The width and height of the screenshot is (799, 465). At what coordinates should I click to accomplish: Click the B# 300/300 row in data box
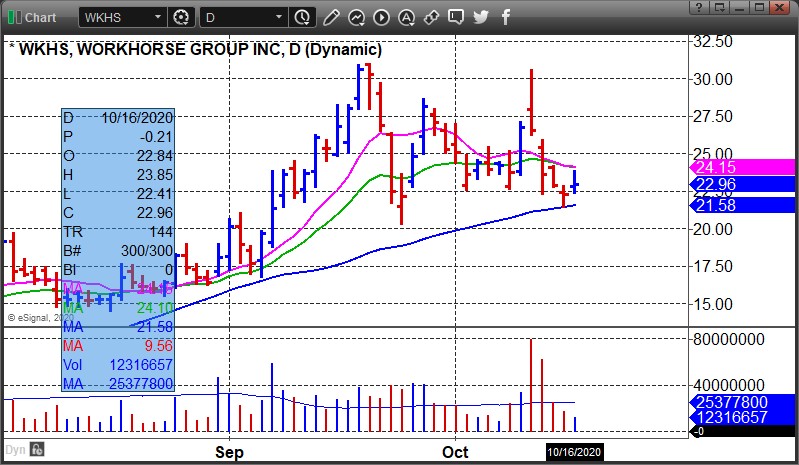coord(118,251)
